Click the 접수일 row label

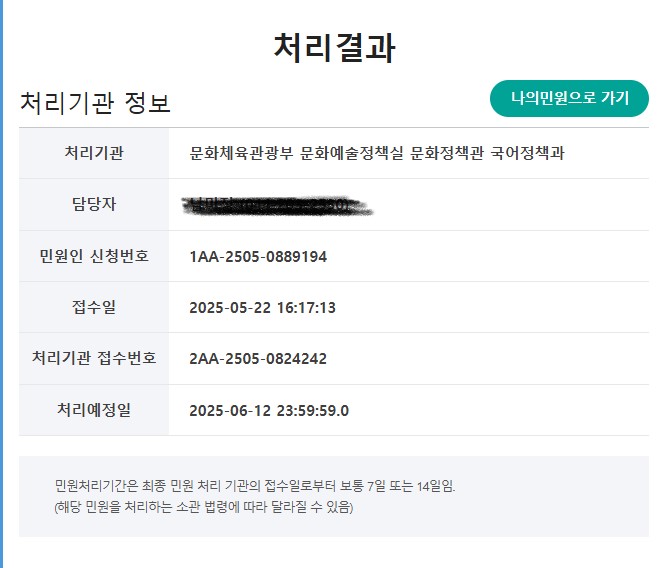[x=94, y=307]
